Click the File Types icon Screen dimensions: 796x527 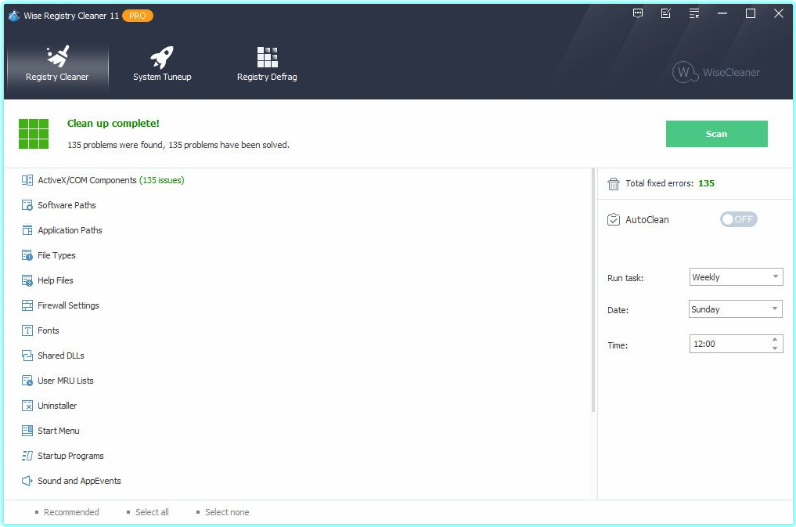click(27, 255)
